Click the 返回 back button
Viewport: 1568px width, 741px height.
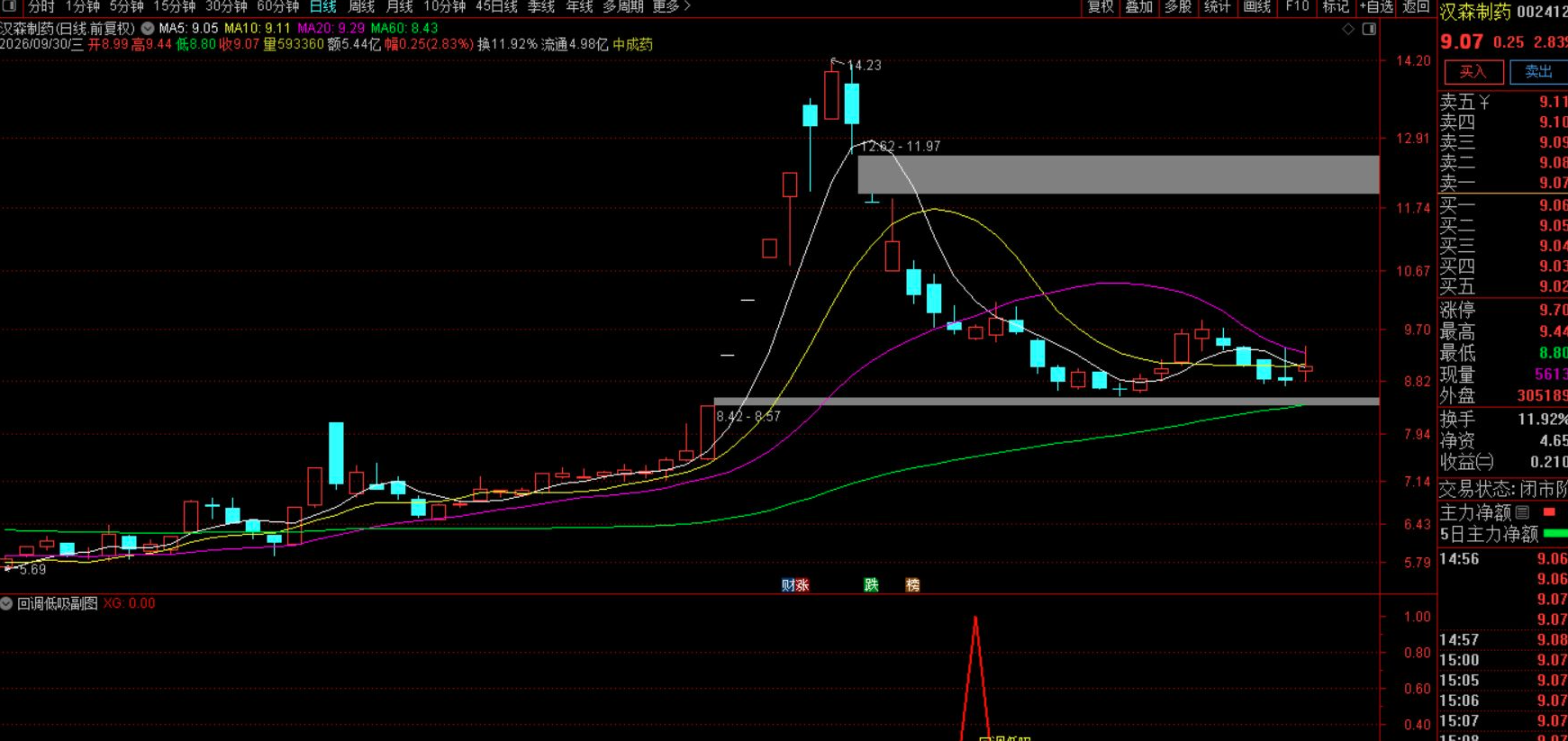[1417, 6]
